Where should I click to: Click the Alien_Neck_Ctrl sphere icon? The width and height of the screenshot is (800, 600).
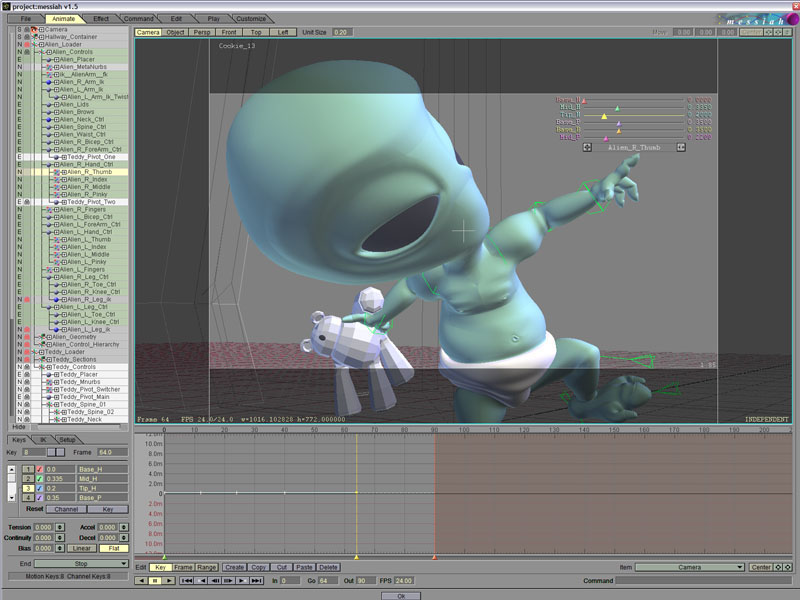[47, 119]
